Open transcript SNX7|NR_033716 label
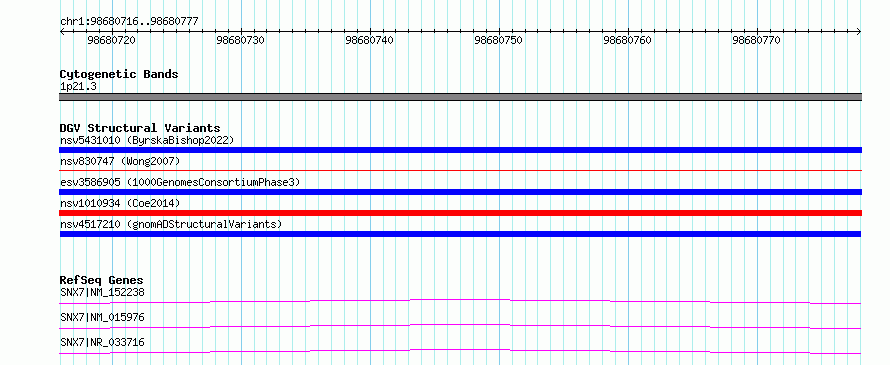Image resolution: width=890 pixels, height=365 pixels. tap(102, 343)
